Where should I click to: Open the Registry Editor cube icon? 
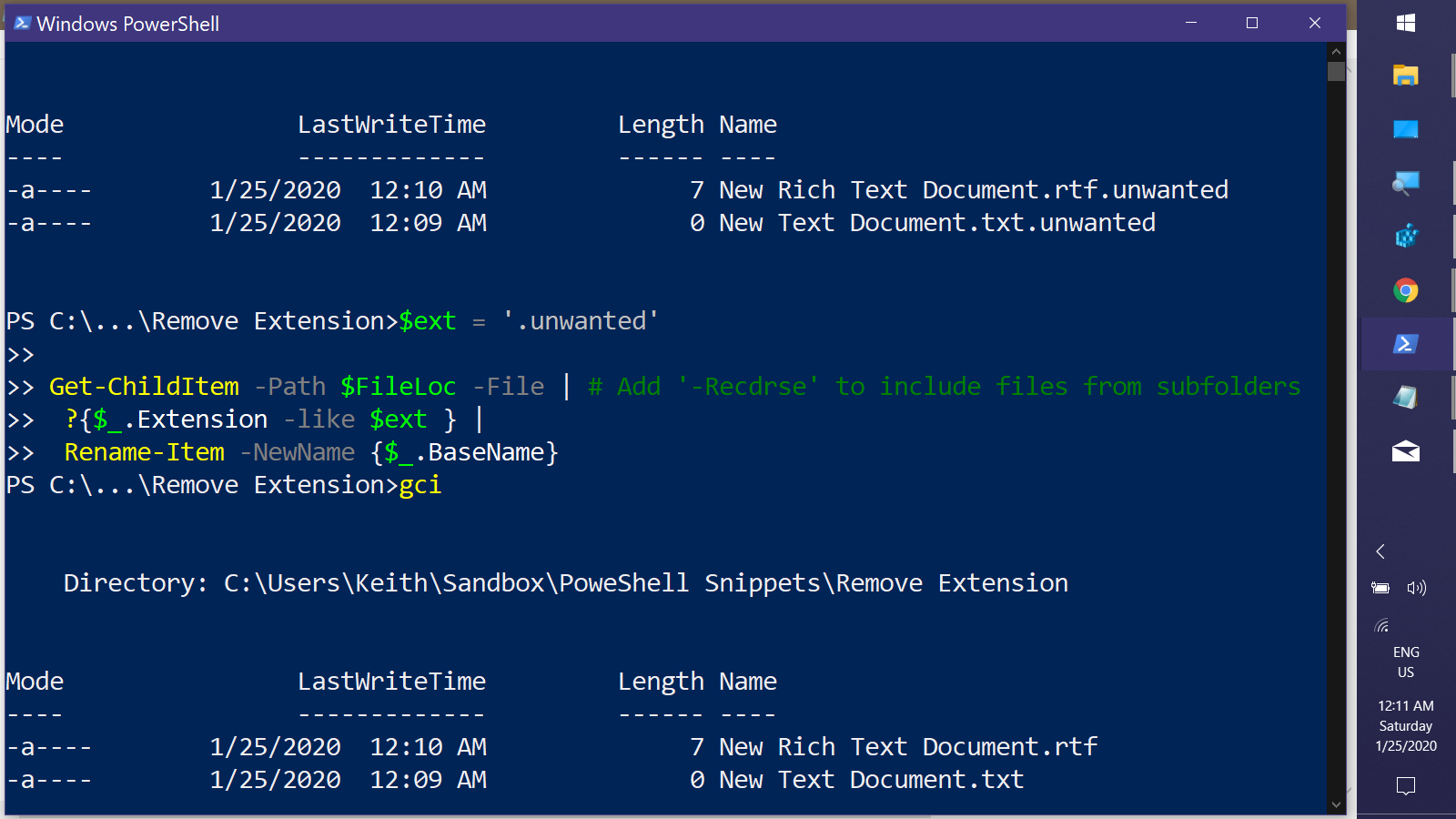tap(1406, 237)
